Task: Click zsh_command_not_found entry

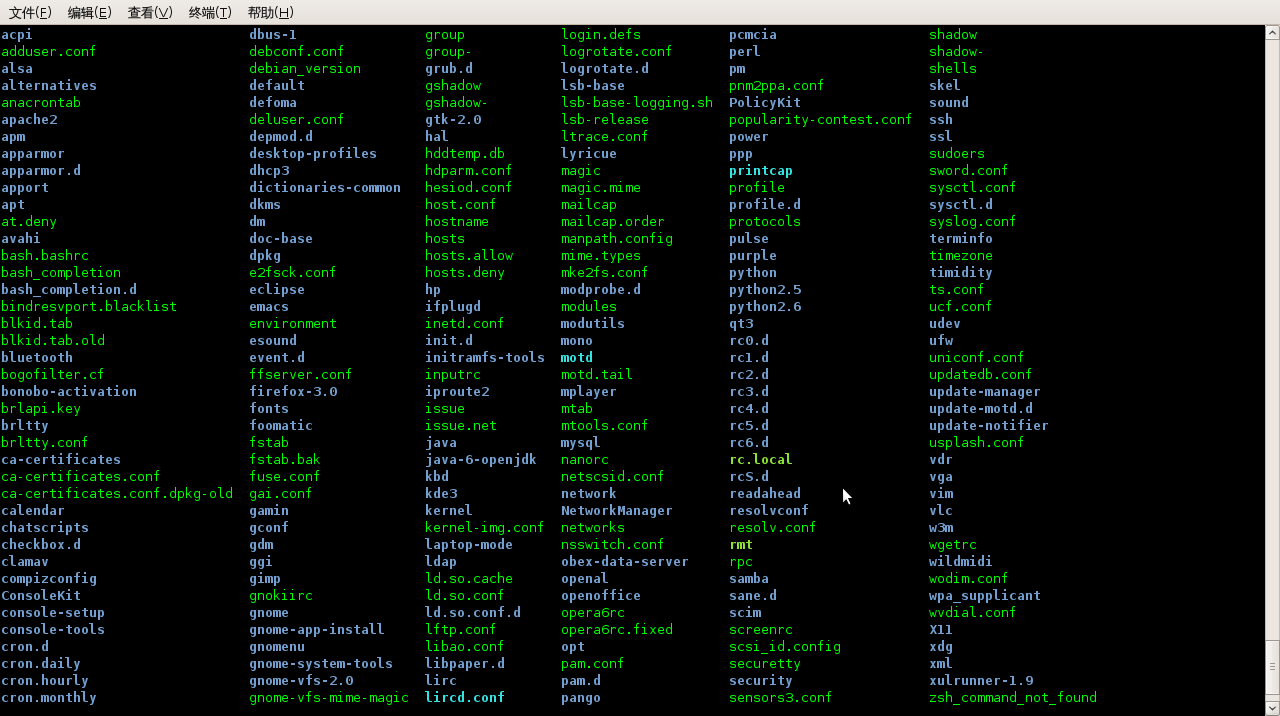Action: [1013, 697]
